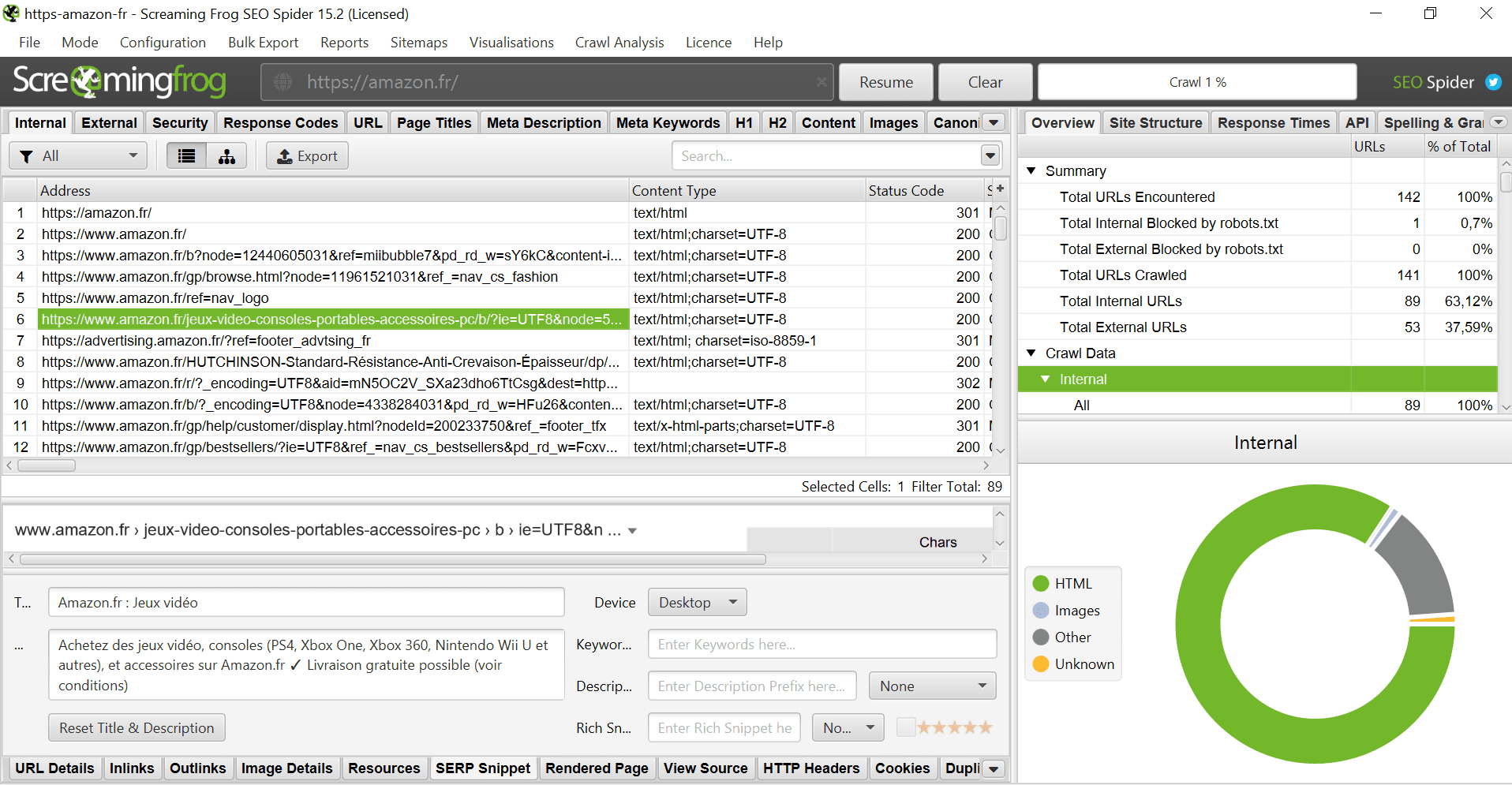This screenshot has width=1512, height=785.
Task: Open the Configuration menu
Action: point(163,43)
